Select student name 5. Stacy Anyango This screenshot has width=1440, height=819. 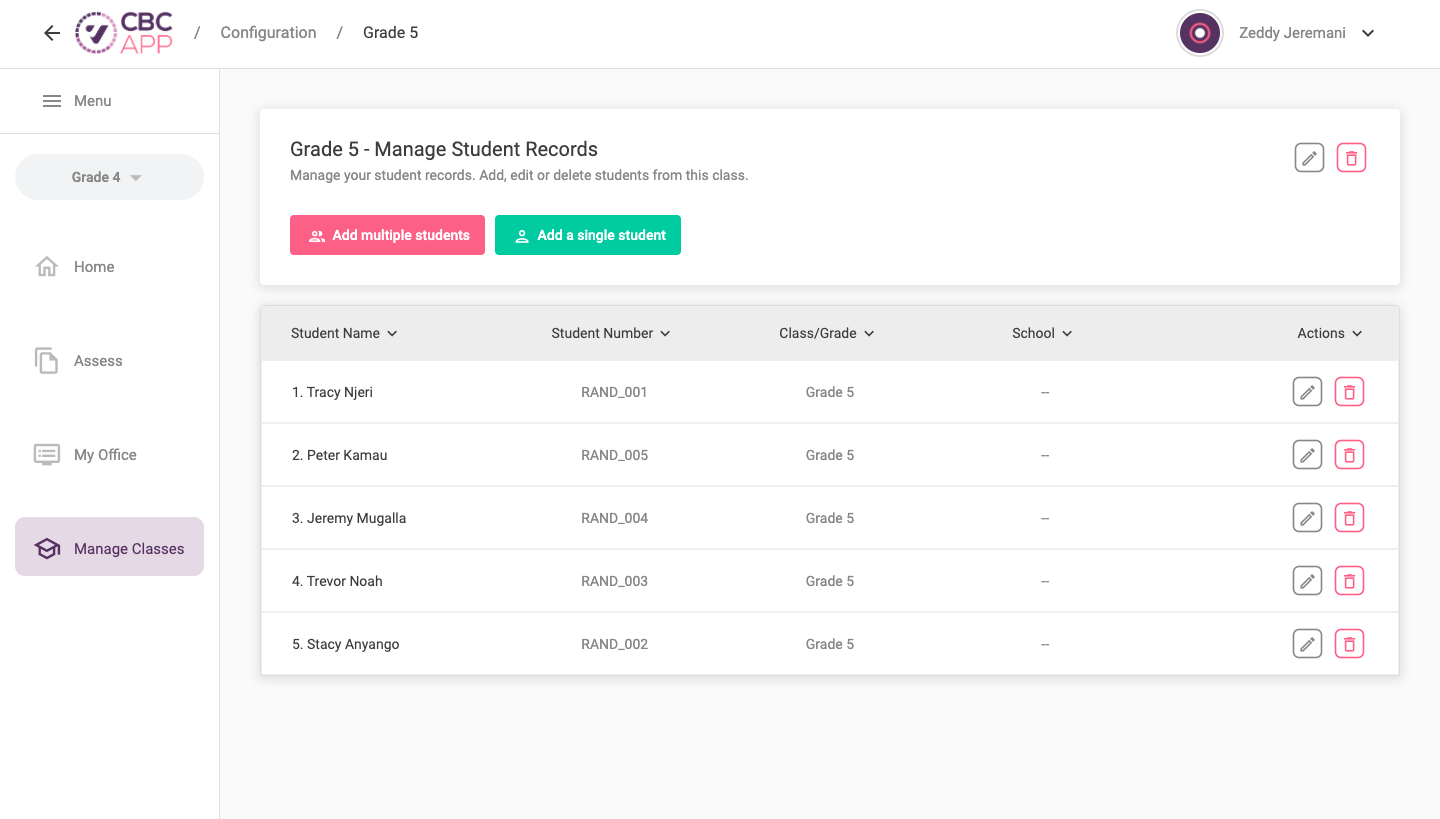tap(345, 644)
